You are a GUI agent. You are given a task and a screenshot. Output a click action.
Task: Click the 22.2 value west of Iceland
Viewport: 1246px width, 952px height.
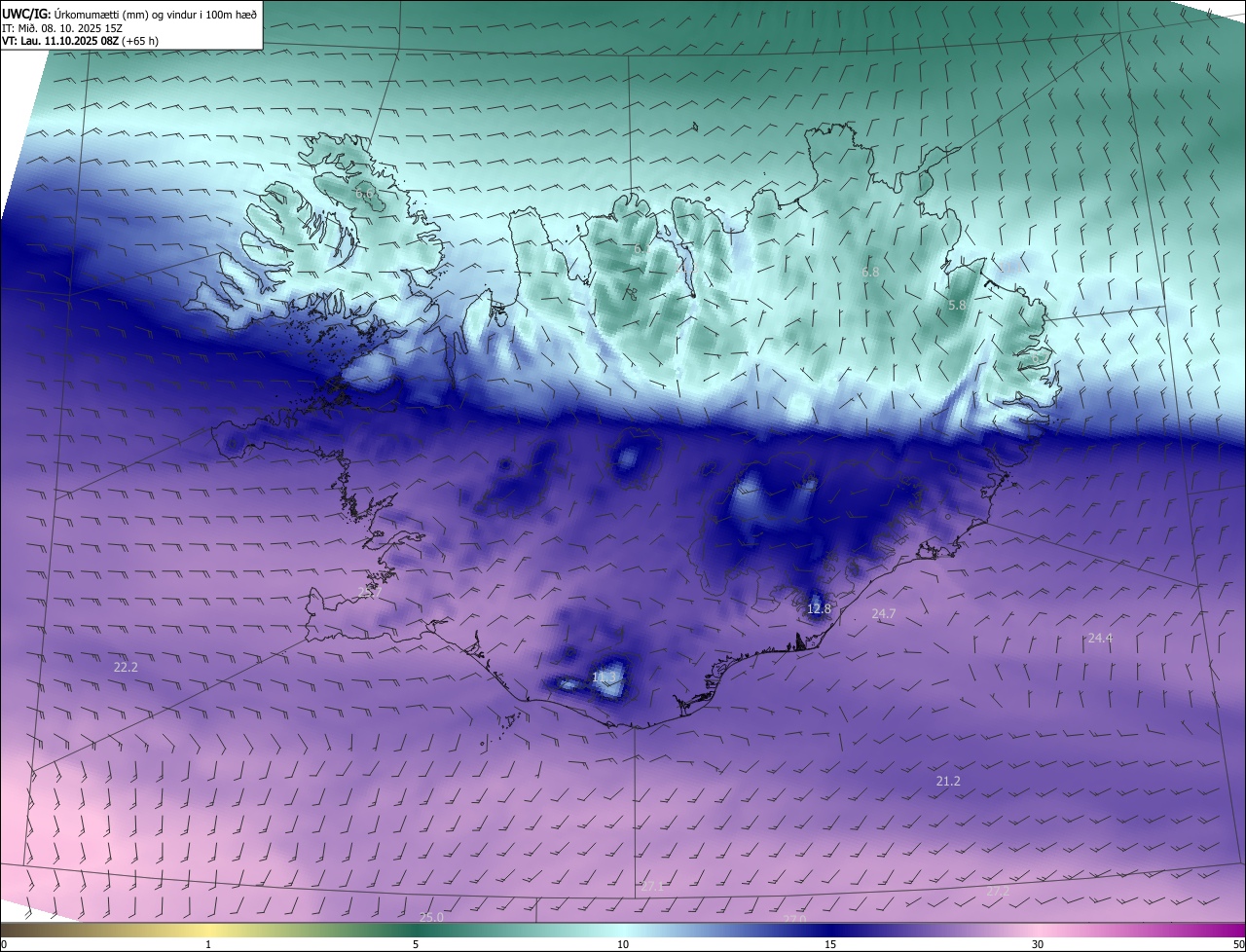tap(126, 667)
